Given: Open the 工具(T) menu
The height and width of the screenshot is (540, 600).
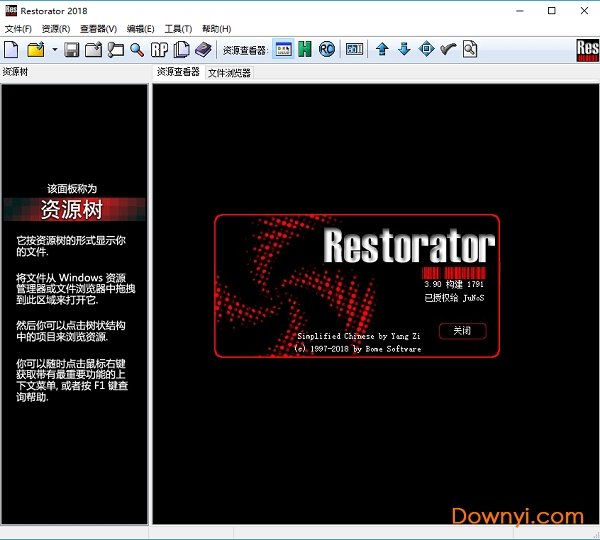Looking at the screenshot, I should [x=178, y=29].
